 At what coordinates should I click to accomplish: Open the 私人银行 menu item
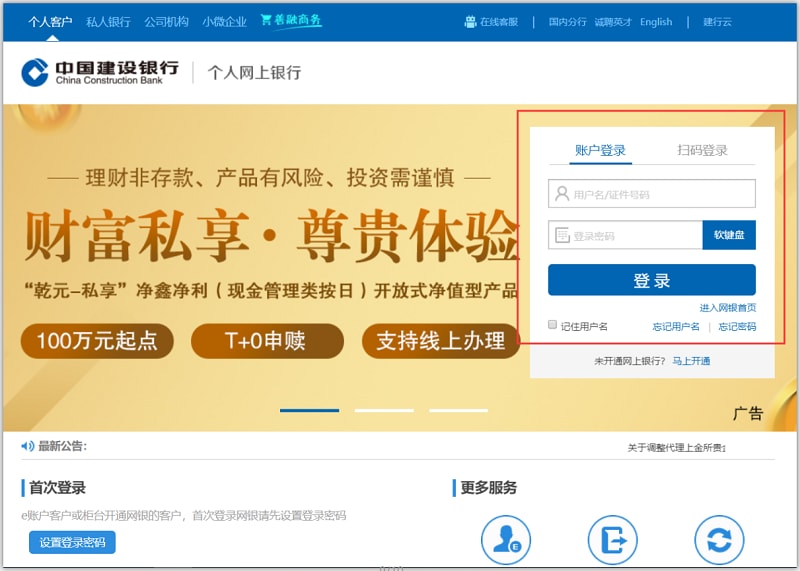108,22
